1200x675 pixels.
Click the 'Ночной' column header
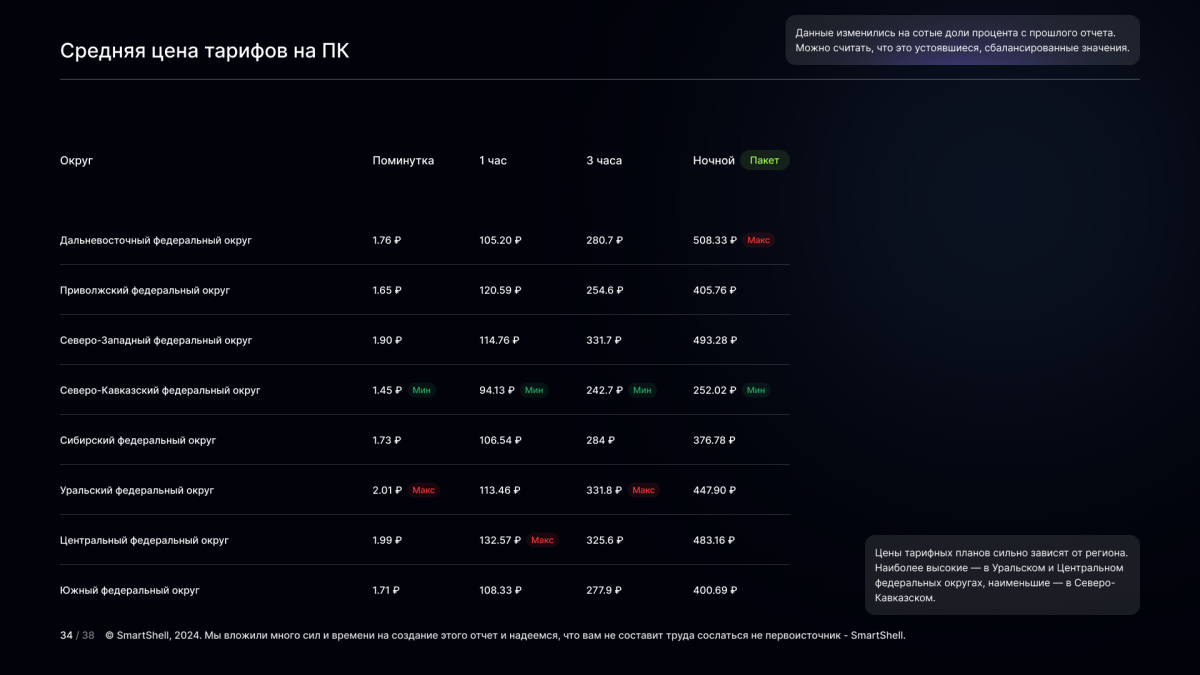pyautogui.click(x=714, y=161)
